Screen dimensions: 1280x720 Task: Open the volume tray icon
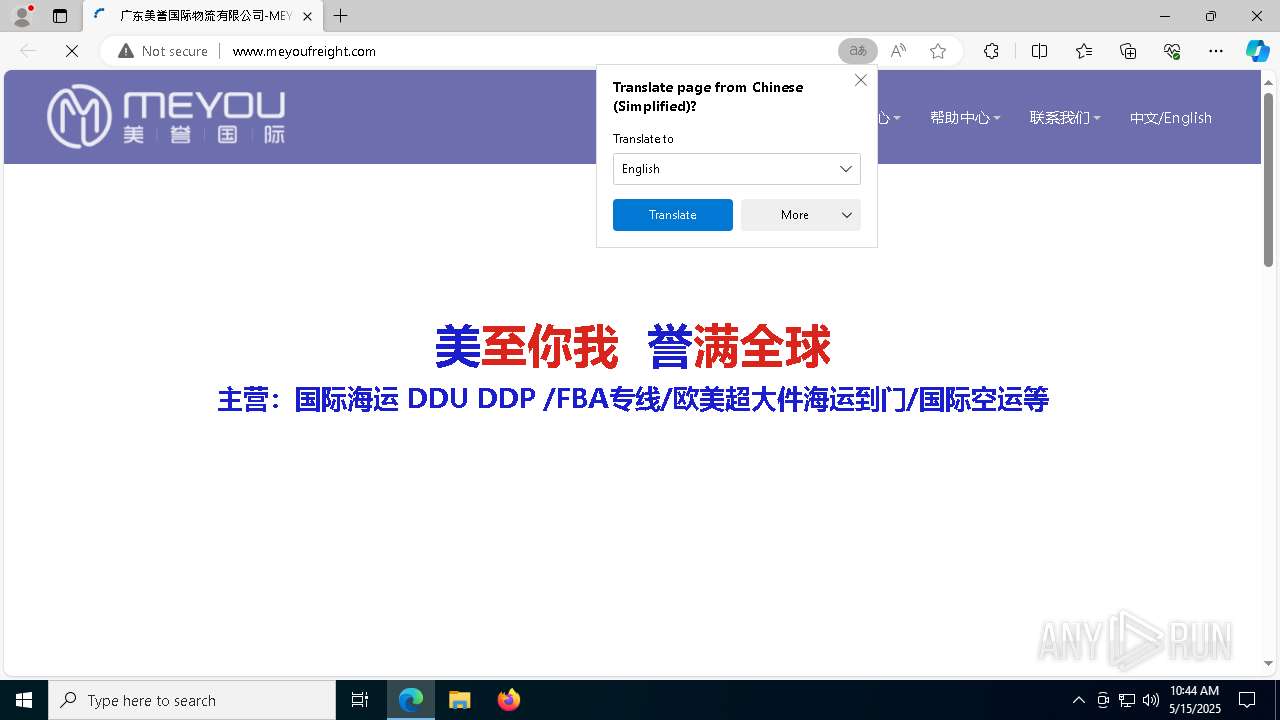coord(1151,700)
